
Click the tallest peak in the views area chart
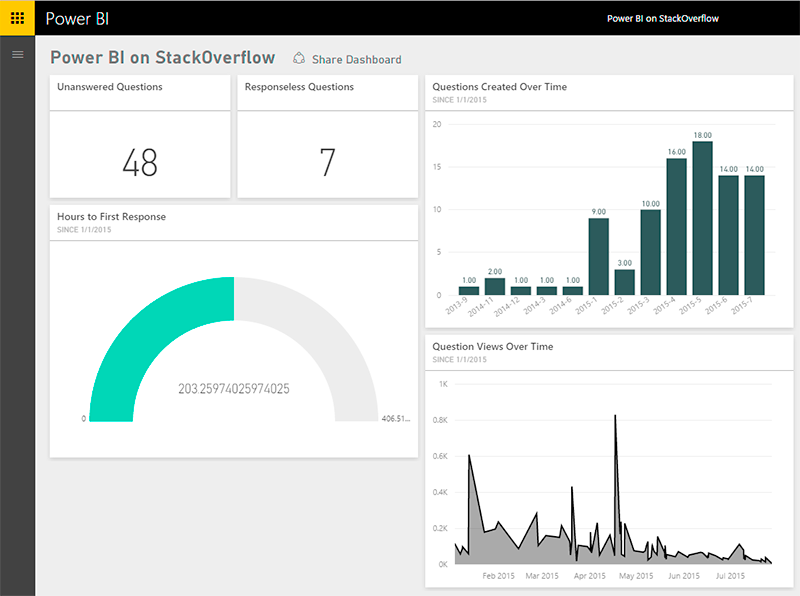[615, 416]
